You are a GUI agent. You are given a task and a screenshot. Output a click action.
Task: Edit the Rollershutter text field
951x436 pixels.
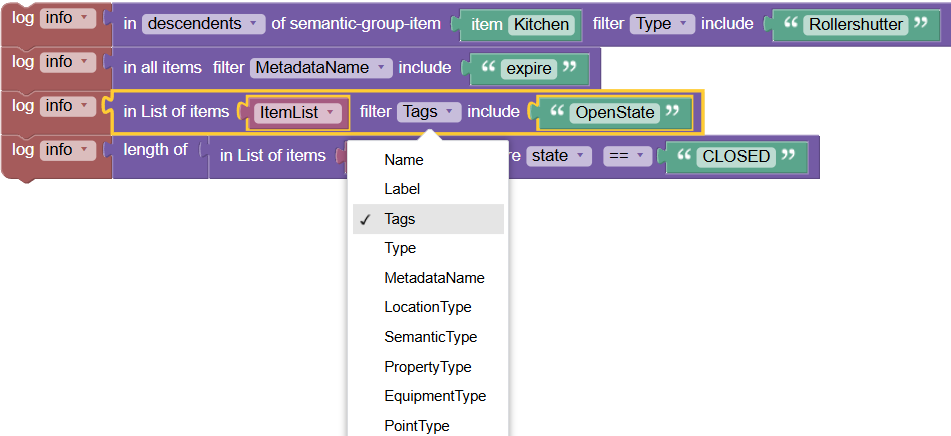(856, 24)
